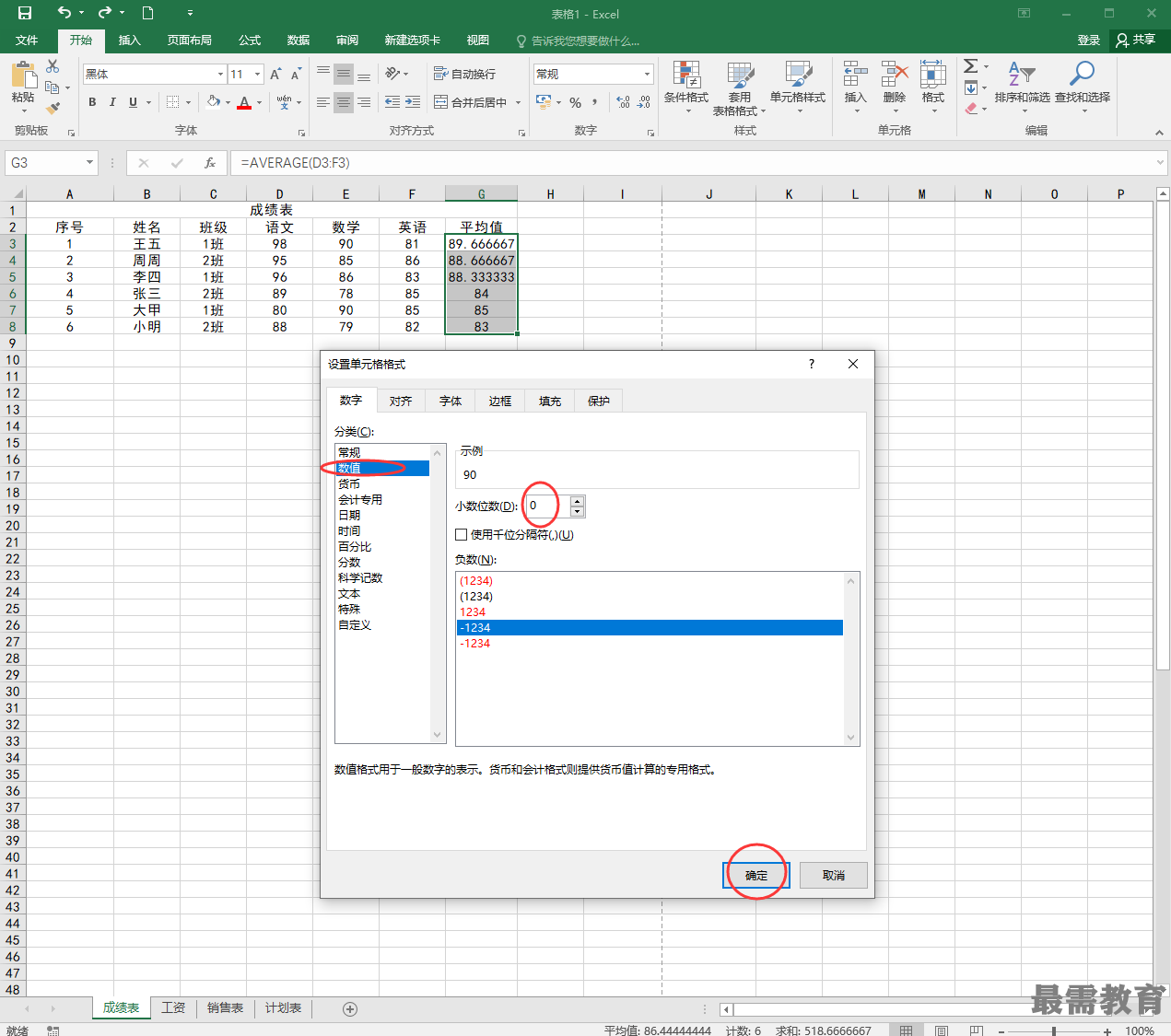The height and width of the screenshot is (1036, 1171).
Task: Click the Cut scissors icon
Action: point(53,66)
